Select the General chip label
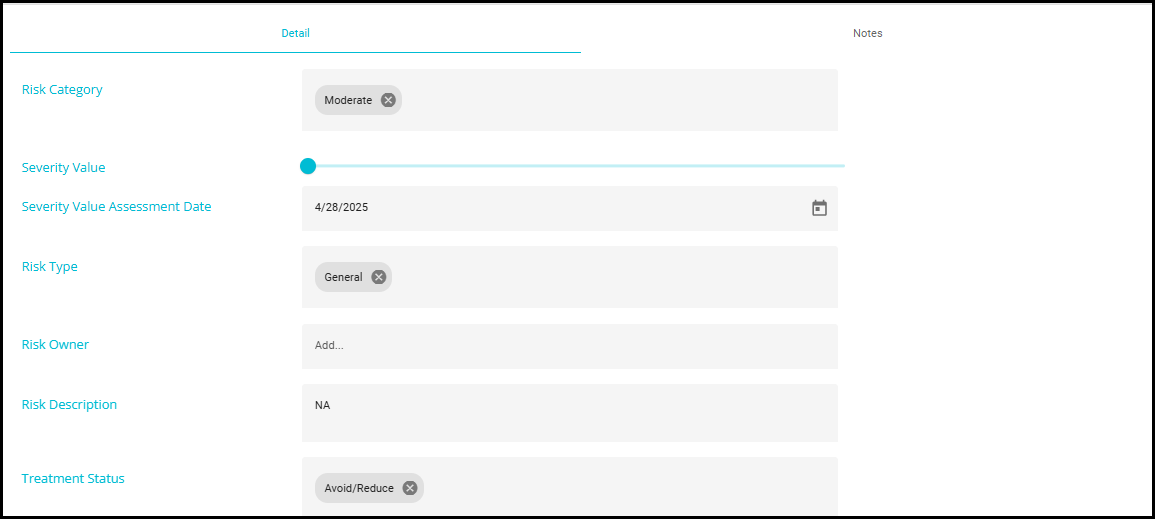 point(343,277)
